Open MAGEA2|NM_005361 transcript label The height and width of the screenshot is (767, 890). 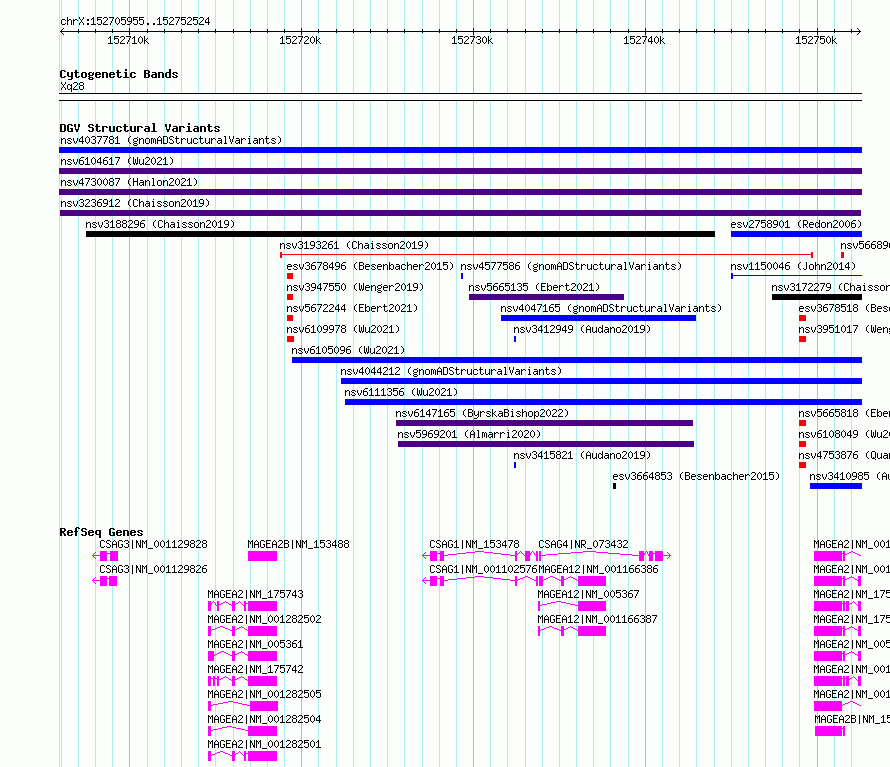click(x=255, y=644)
